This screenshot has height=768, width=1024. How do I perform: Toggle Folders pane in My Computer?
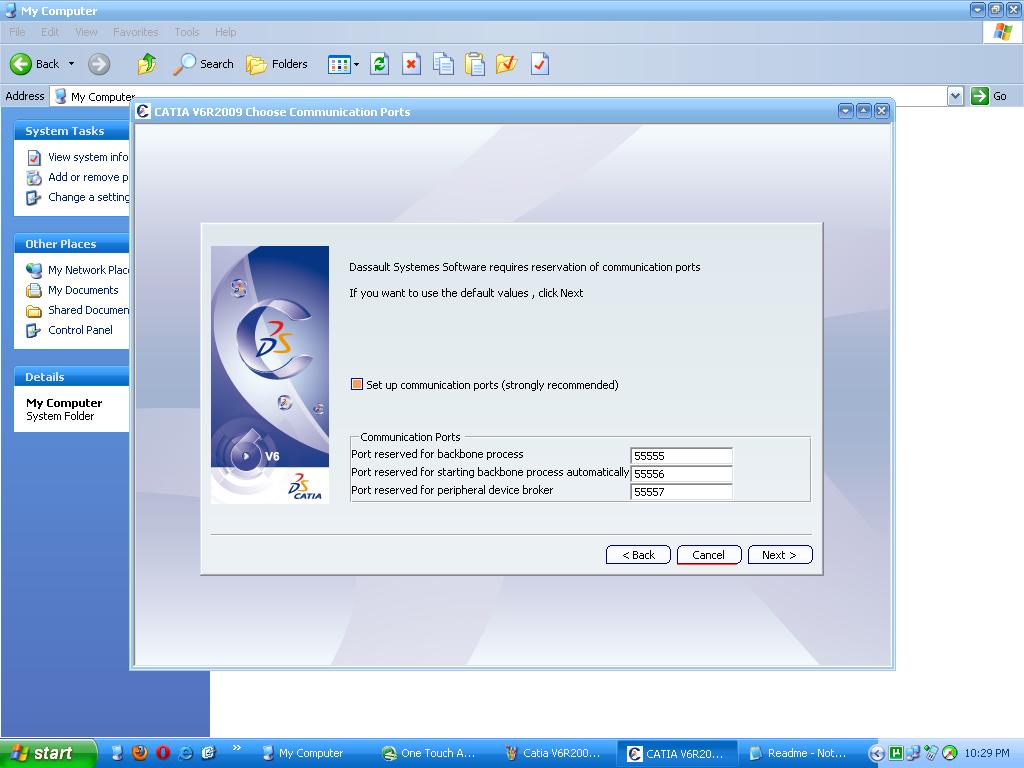point(277,64)
